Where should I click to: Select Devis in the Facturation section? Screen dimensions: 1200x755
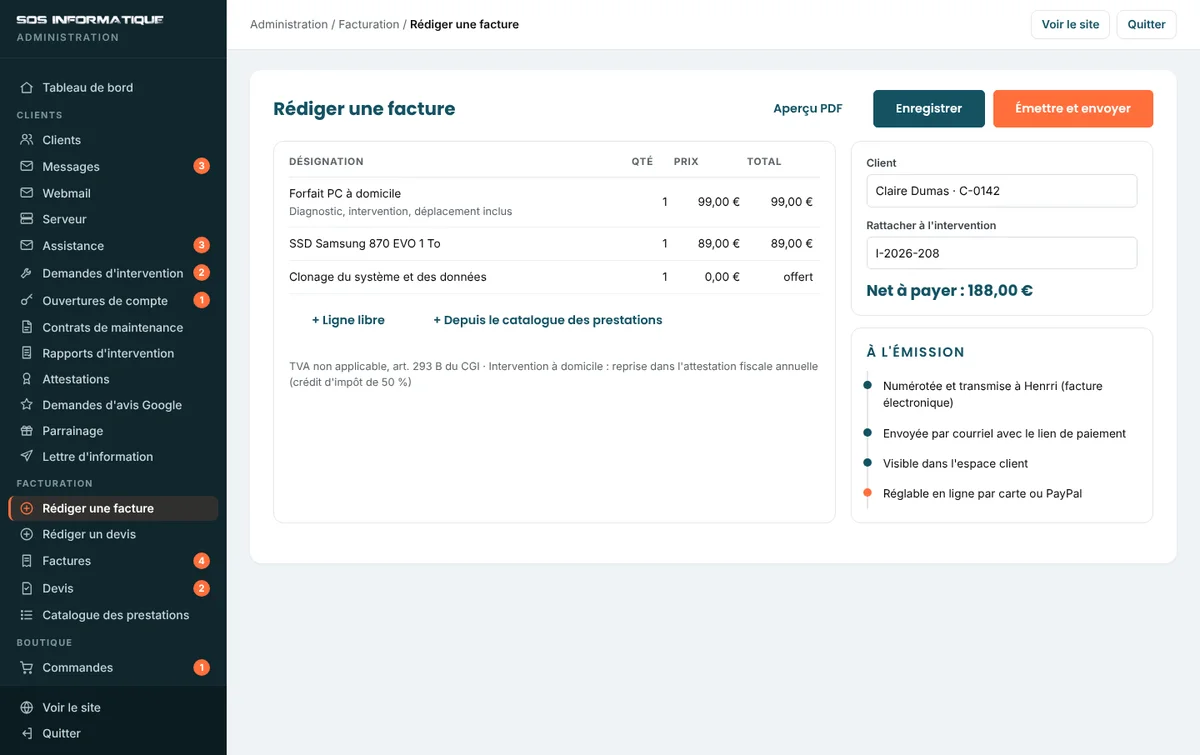click(x=113, y=588)
